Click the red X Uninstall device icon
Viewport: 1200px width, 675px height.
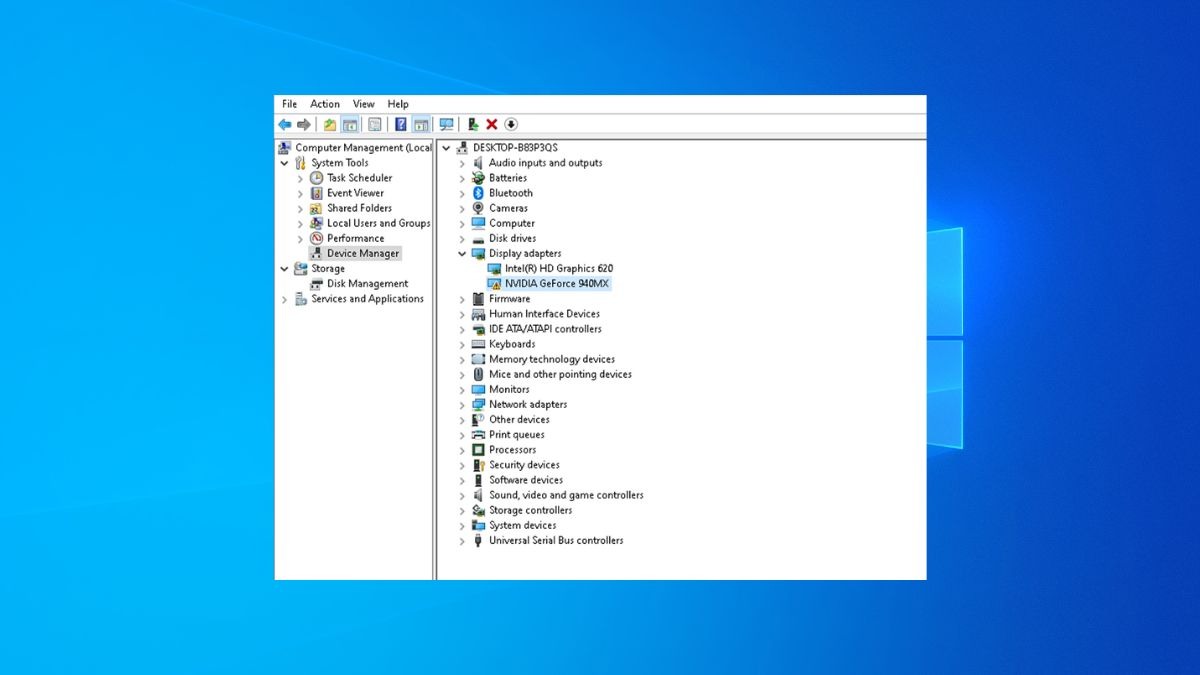pyautogui.click(x=492, y=124)
